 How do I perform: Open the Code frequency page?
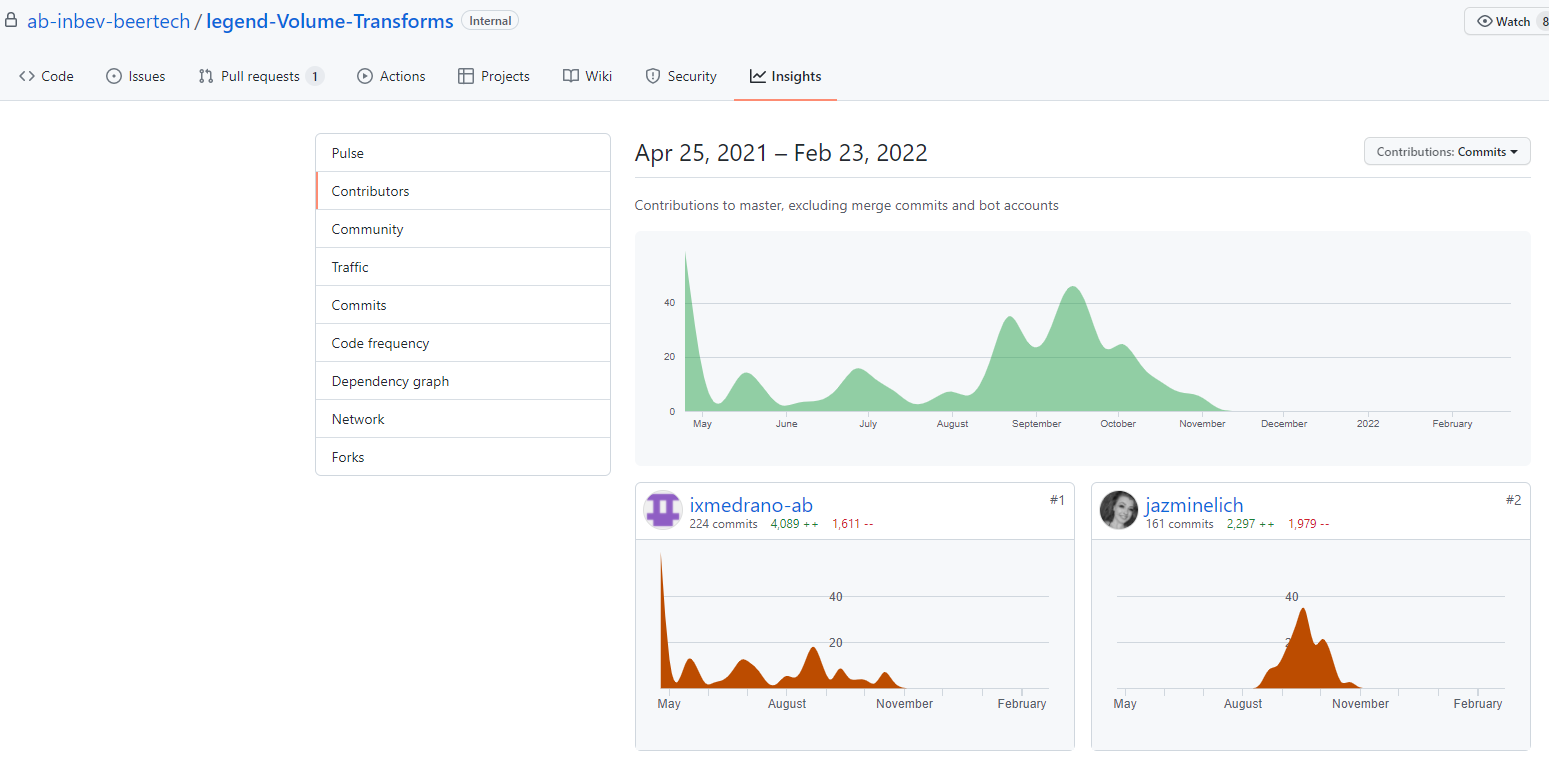click(380, 342)
